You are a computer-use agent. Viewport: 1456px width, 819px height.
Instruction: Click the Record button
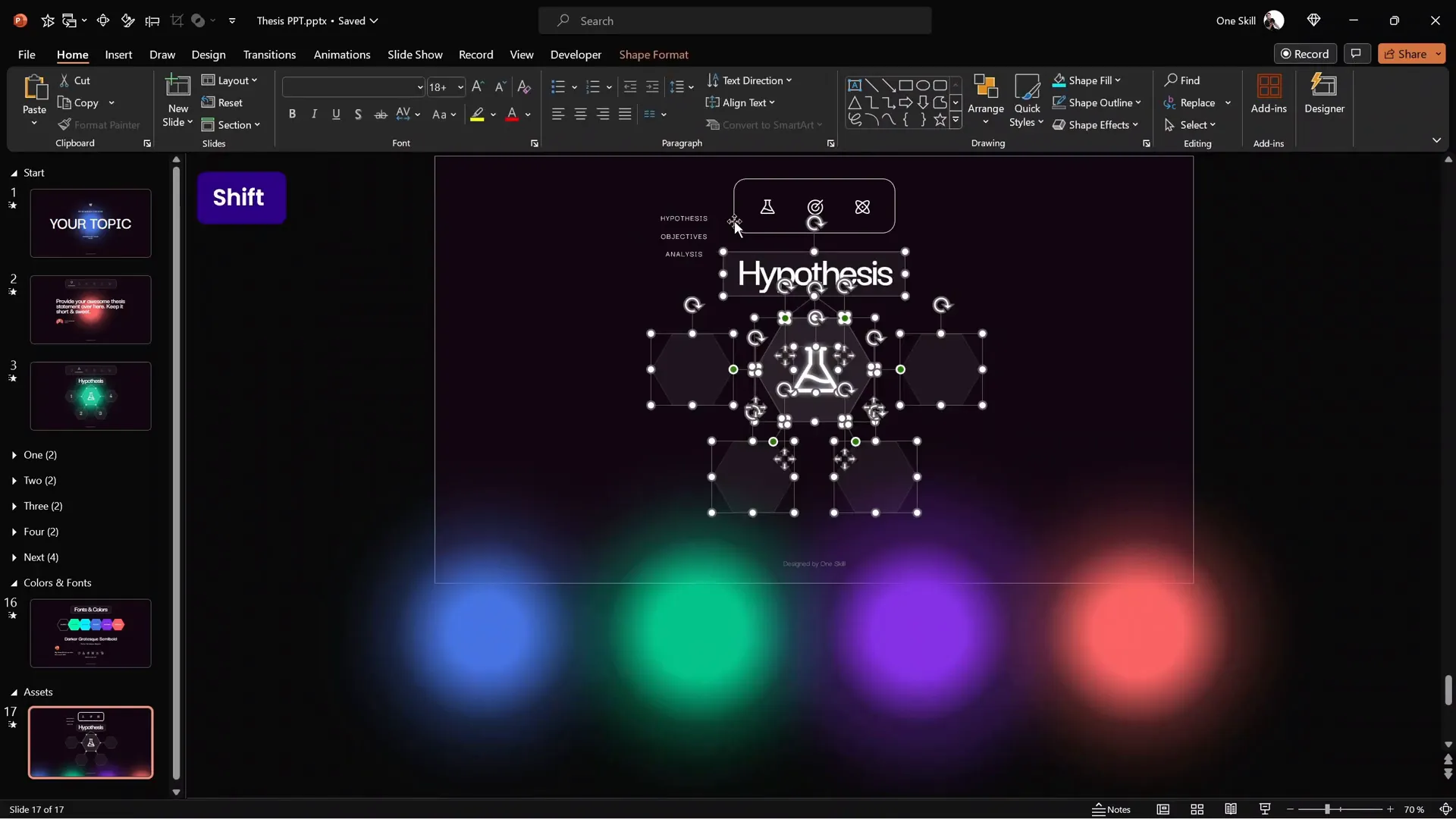(x=1305, y=54)
